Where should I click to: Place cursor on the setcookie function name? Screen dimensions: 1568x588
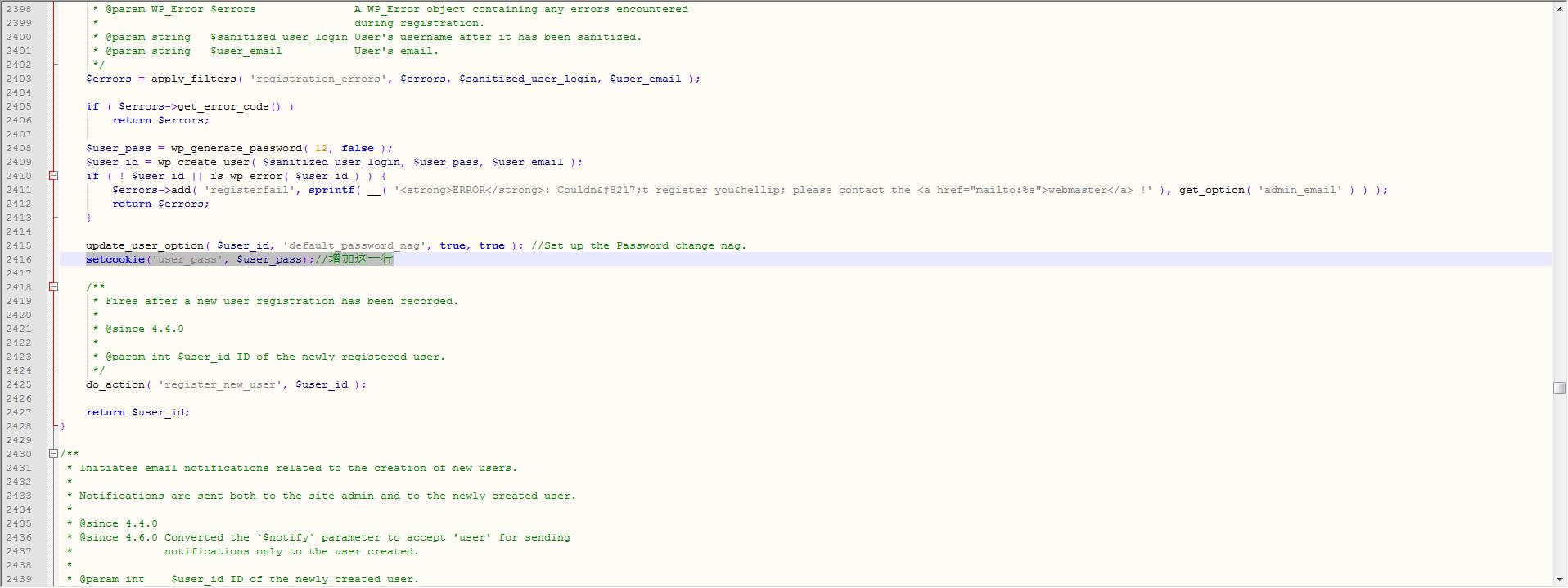pyautogui.click(x=115, y=259)
